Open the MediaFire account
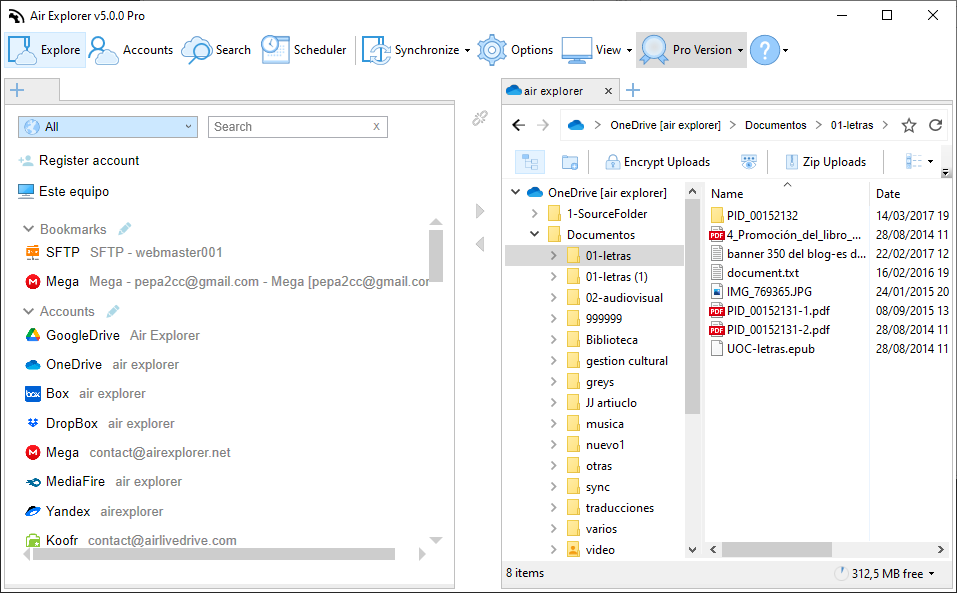 coord(104,482)
